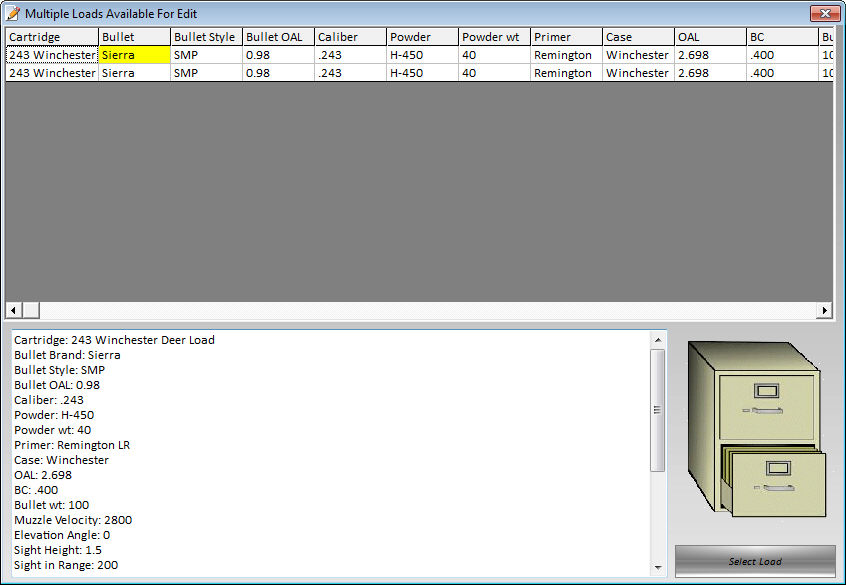
Task: Click the second row Remington primer cell
Action: [x=566, y=73]
